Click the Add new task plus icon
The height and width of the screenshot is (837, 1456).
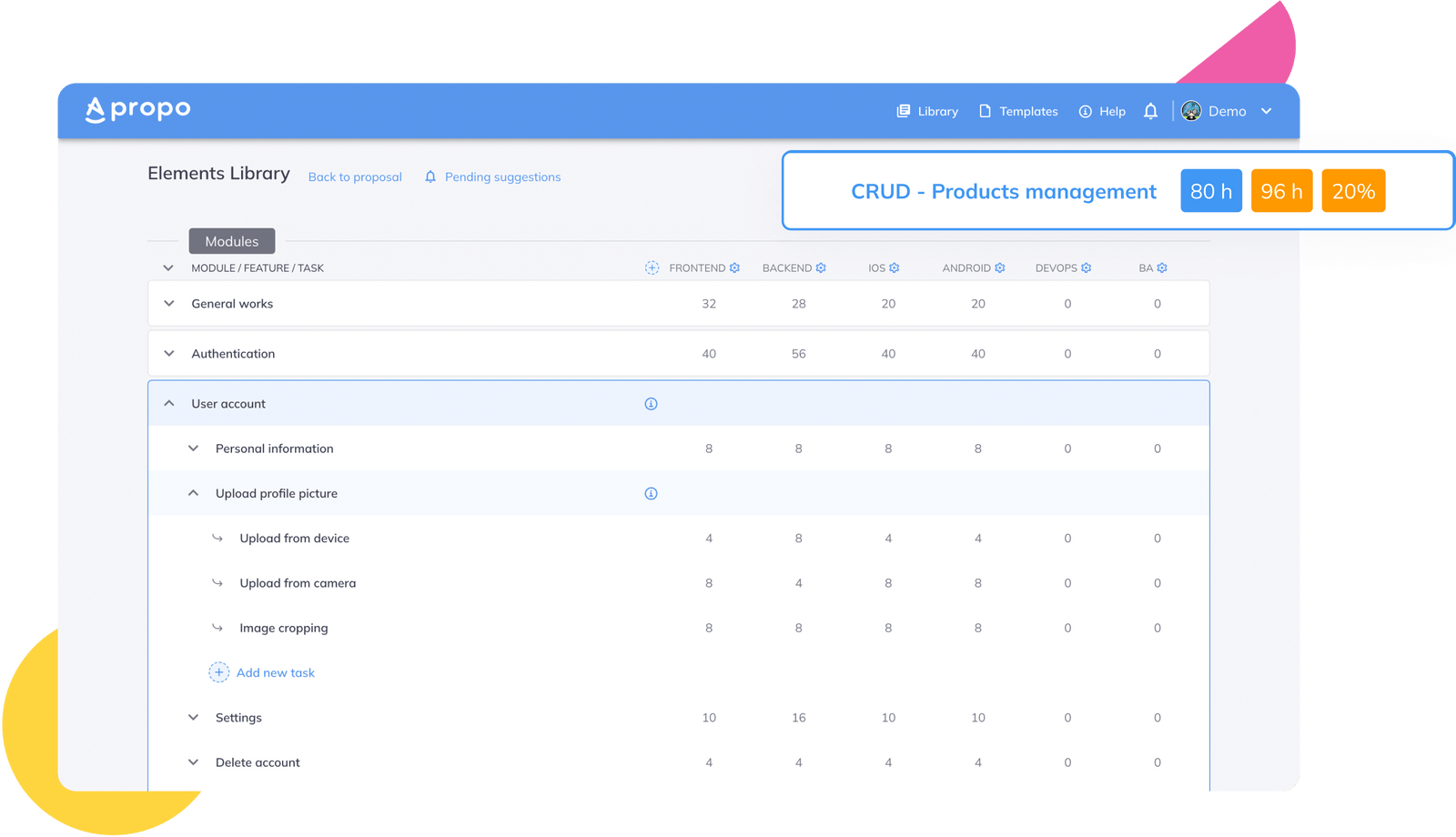click(218, 672)
